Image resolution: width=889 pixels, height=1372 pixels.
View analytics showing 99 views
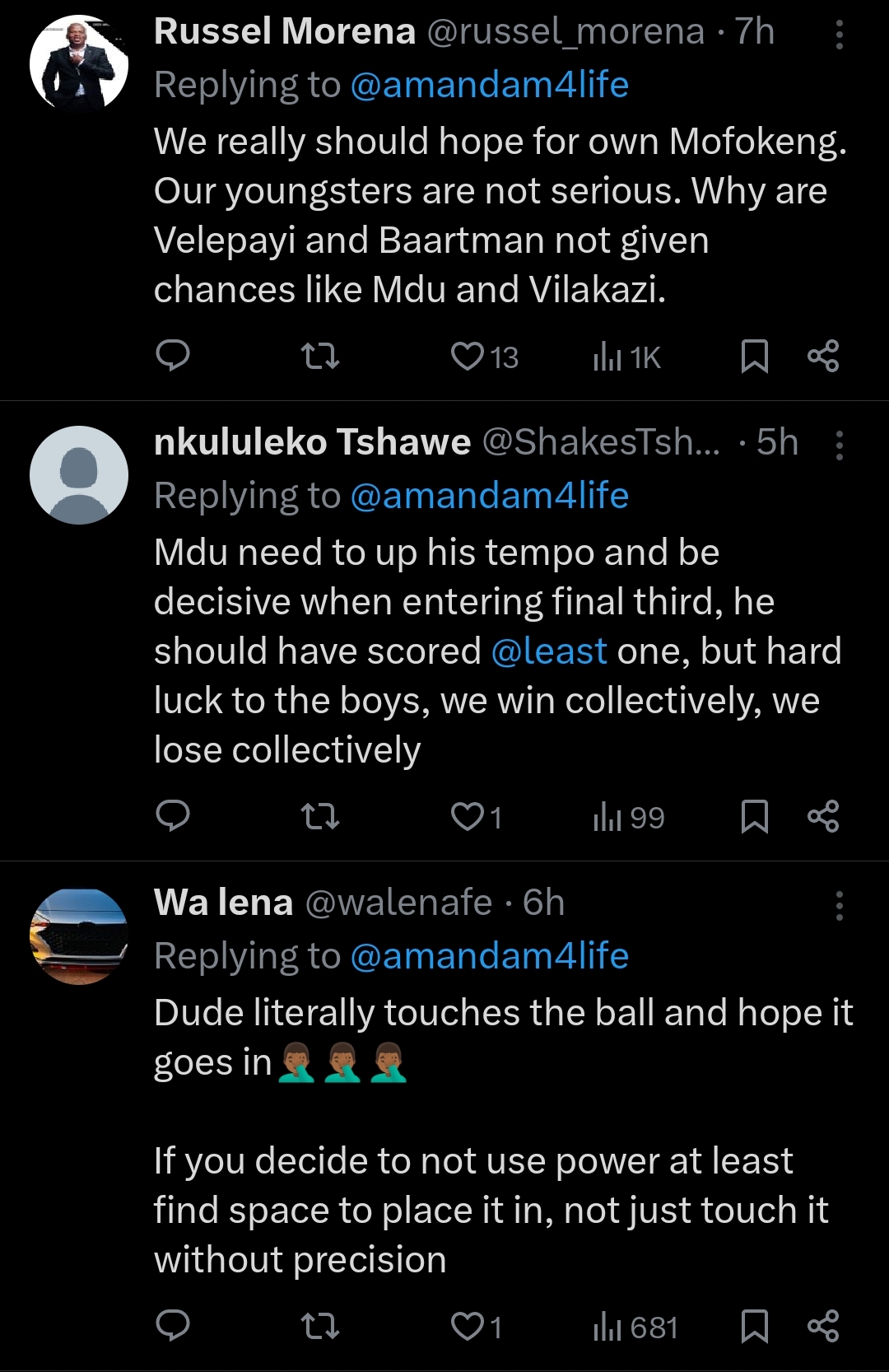629,817
